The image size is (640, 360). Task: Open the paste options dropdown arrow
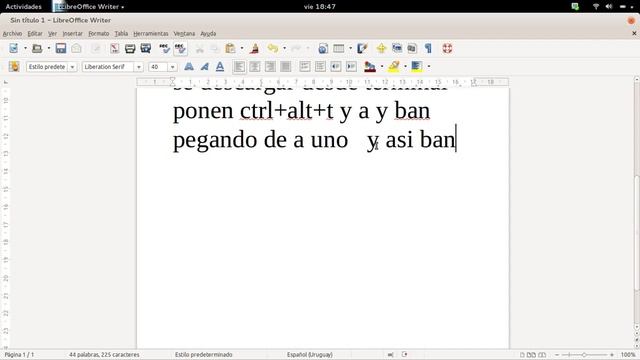point(242,48)
